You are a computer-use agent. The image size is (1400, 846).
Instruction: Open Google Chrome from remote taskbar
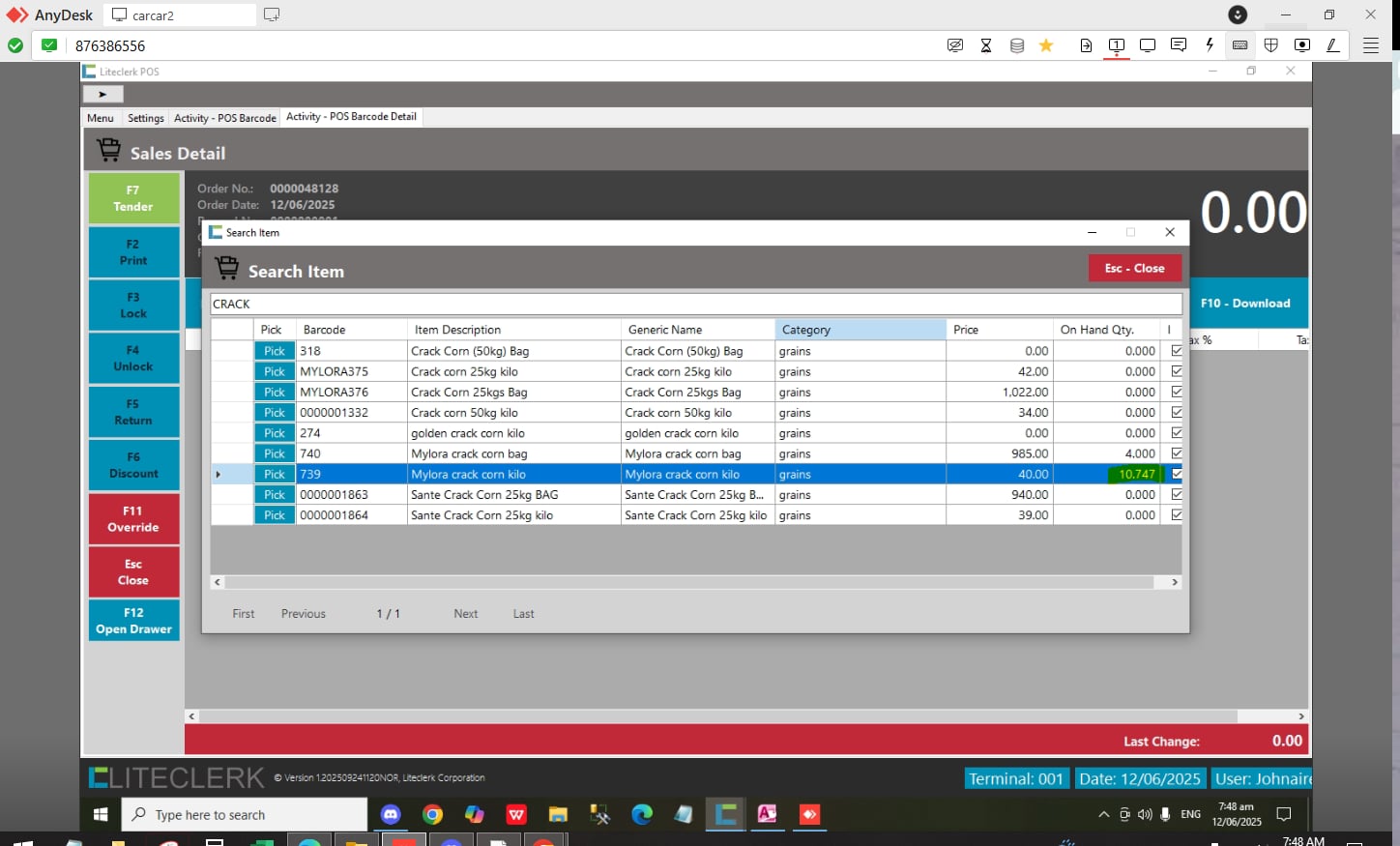[432, 814]
